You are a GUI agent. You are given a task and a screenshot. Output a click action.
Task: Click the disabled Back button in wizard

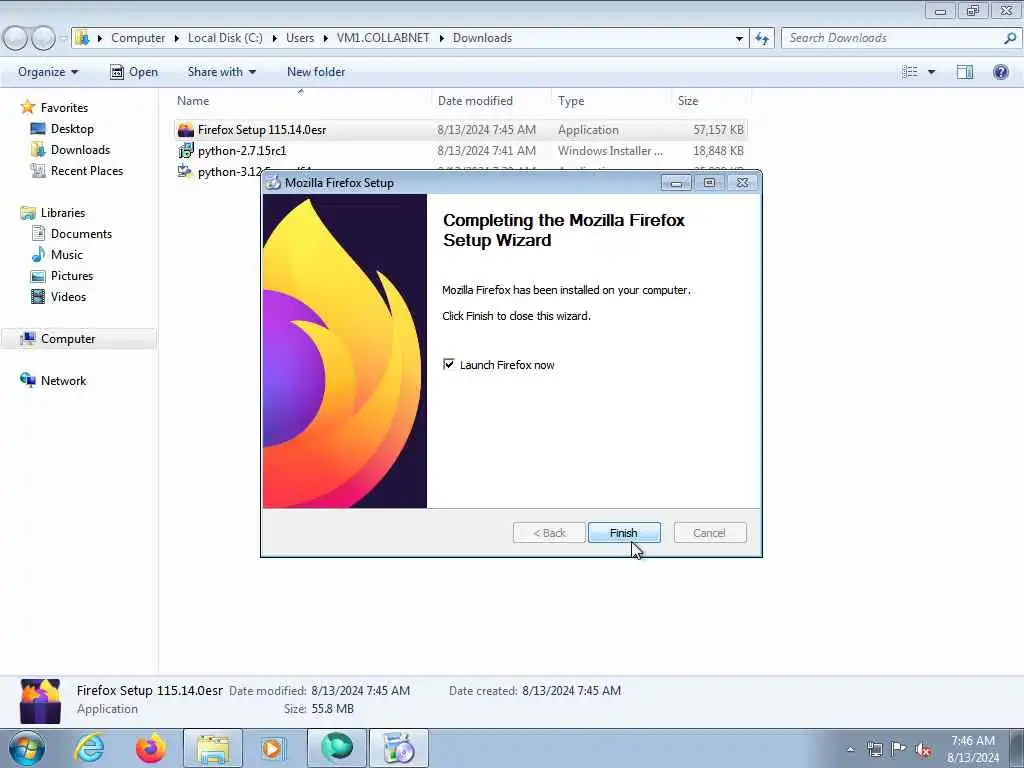pyautogui.click(x=549, y=533)
